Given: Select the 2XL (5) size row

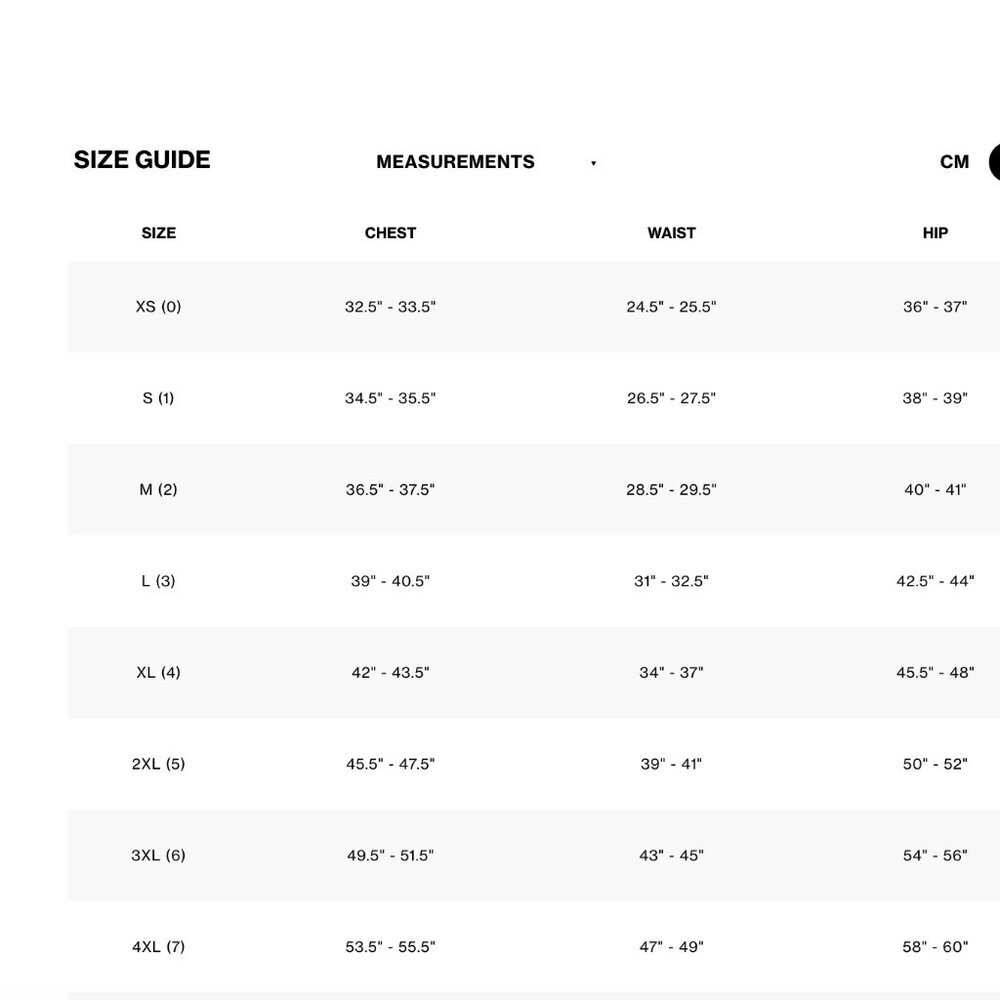Looking at the screenshot, I should tap(534, 764).
